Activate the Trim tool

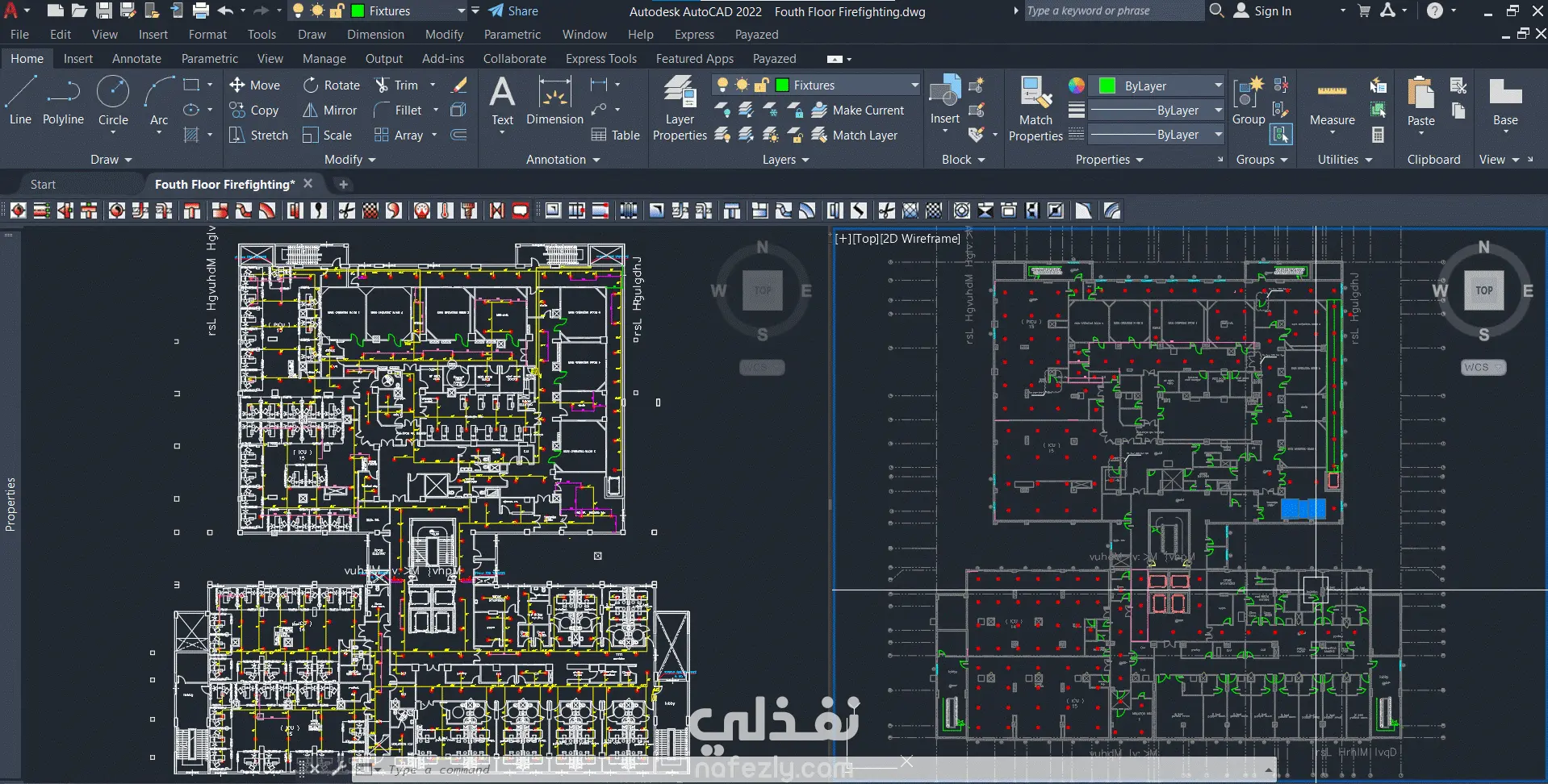(x=396, y=85)
